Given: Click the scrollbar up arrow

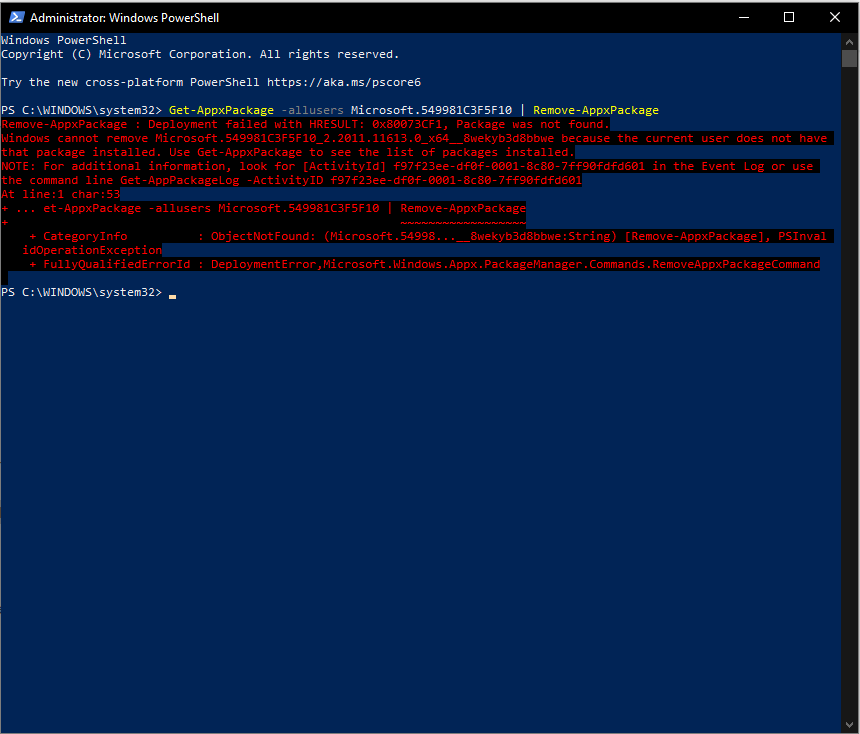Looking at the screenshot, I should click(x=849, y=42).
